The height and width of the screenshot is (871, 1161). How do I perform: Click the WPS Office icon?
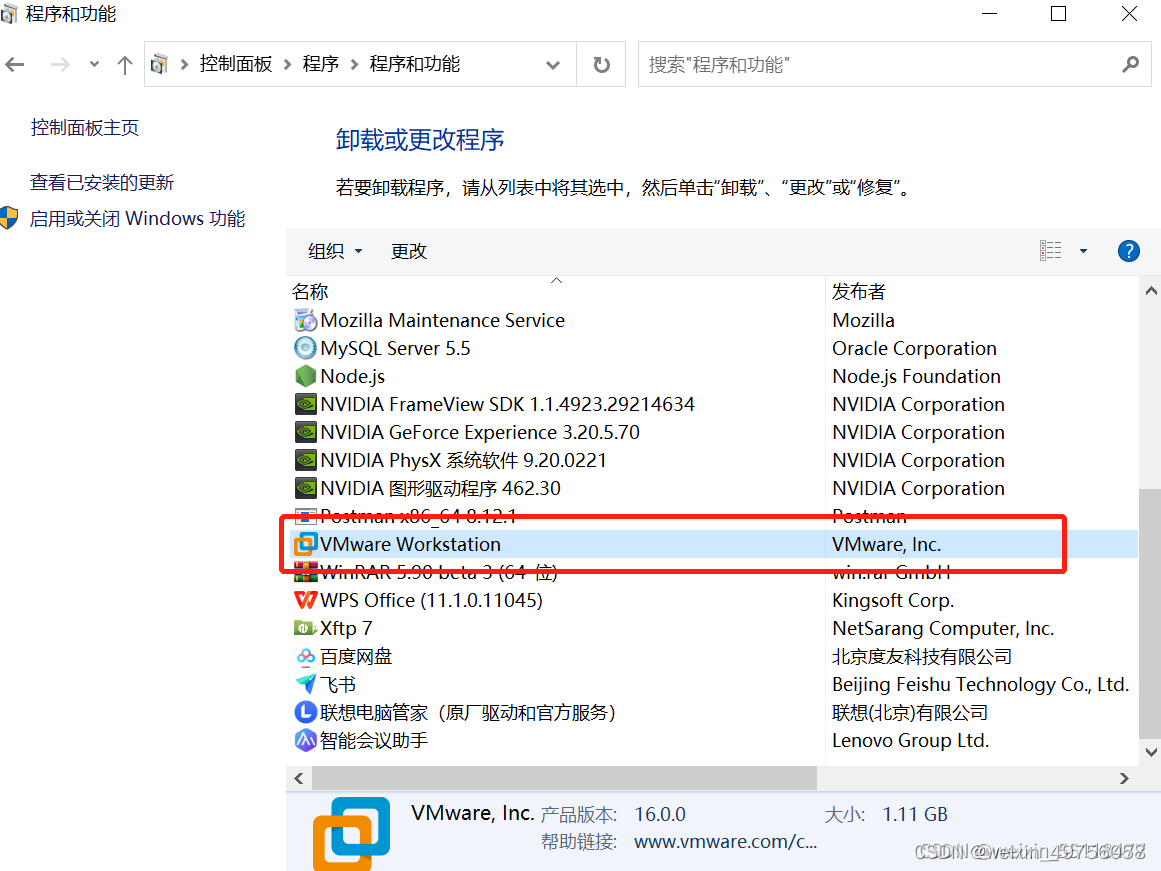[x=305, y=600]
